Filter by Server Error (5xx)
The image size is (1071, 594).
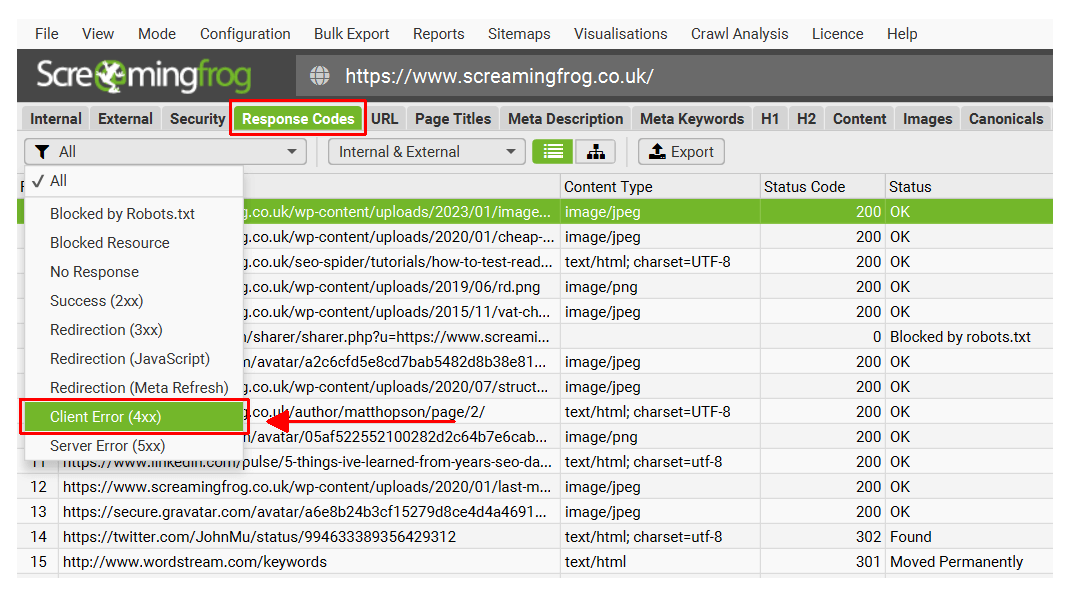pos(134,446)
